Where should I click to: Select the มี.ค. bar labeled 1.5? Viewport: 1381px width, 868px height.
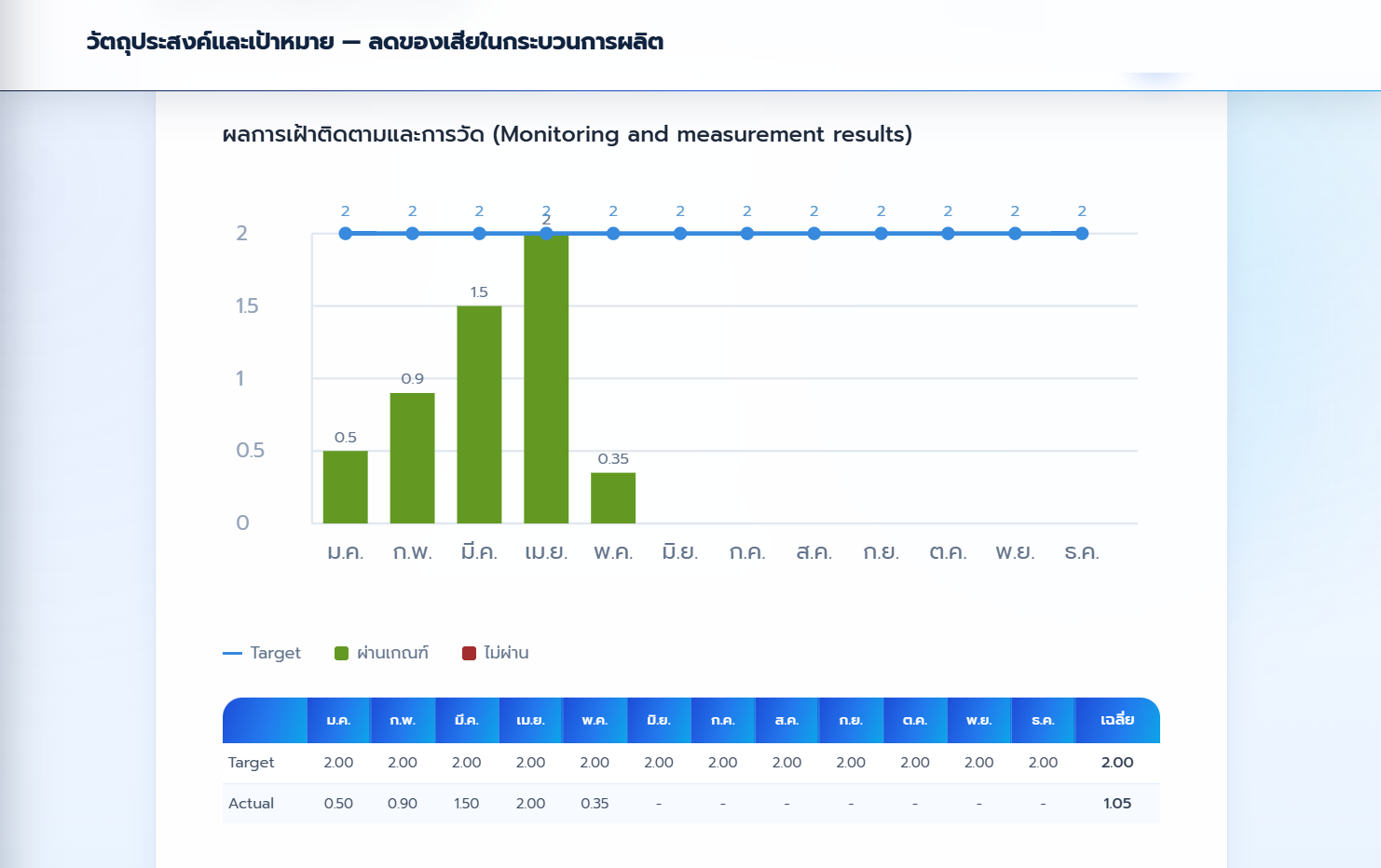[479, 414]
